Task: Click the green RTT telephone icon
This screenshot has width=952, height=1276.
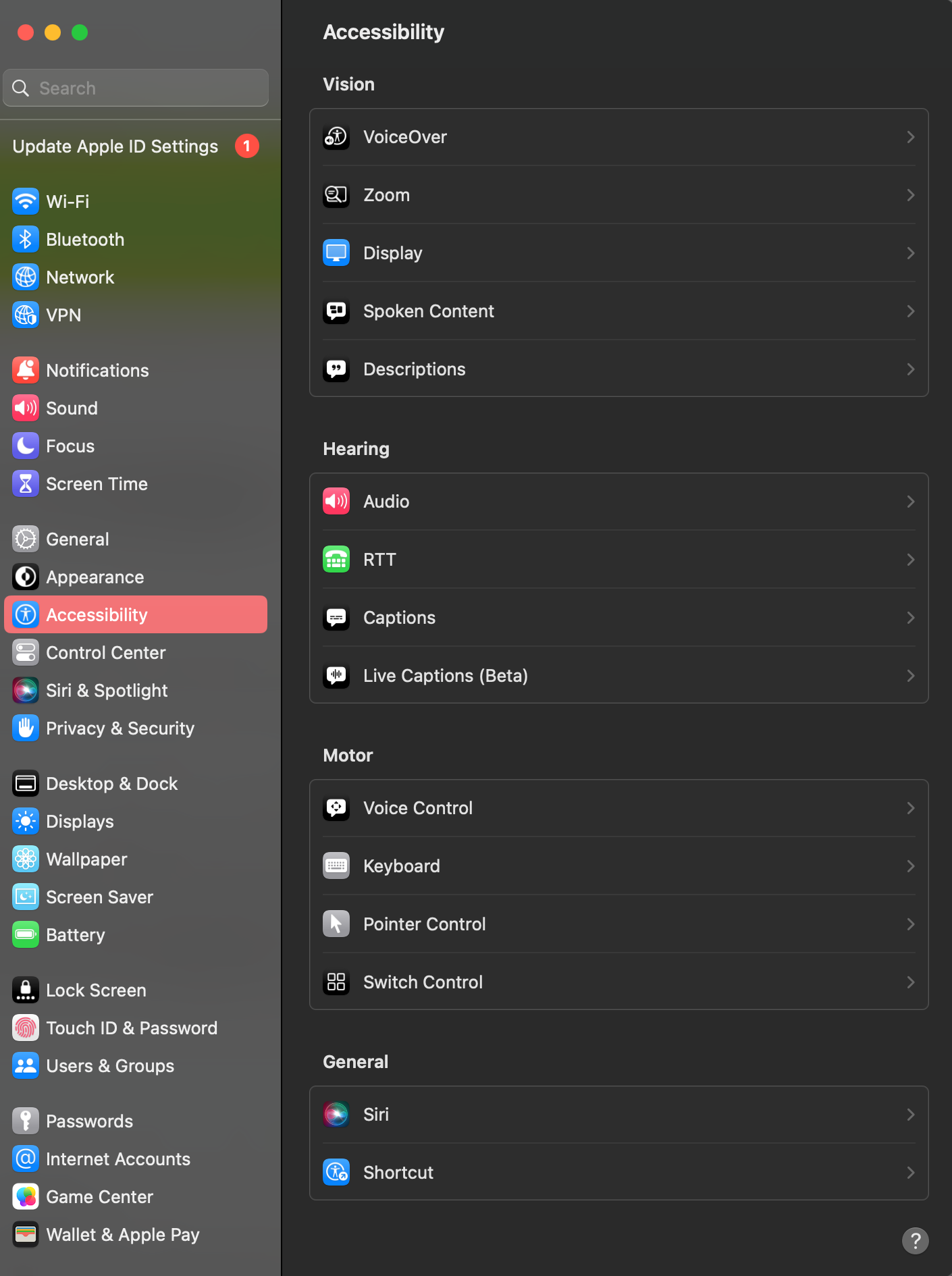Action: point(336,560)
